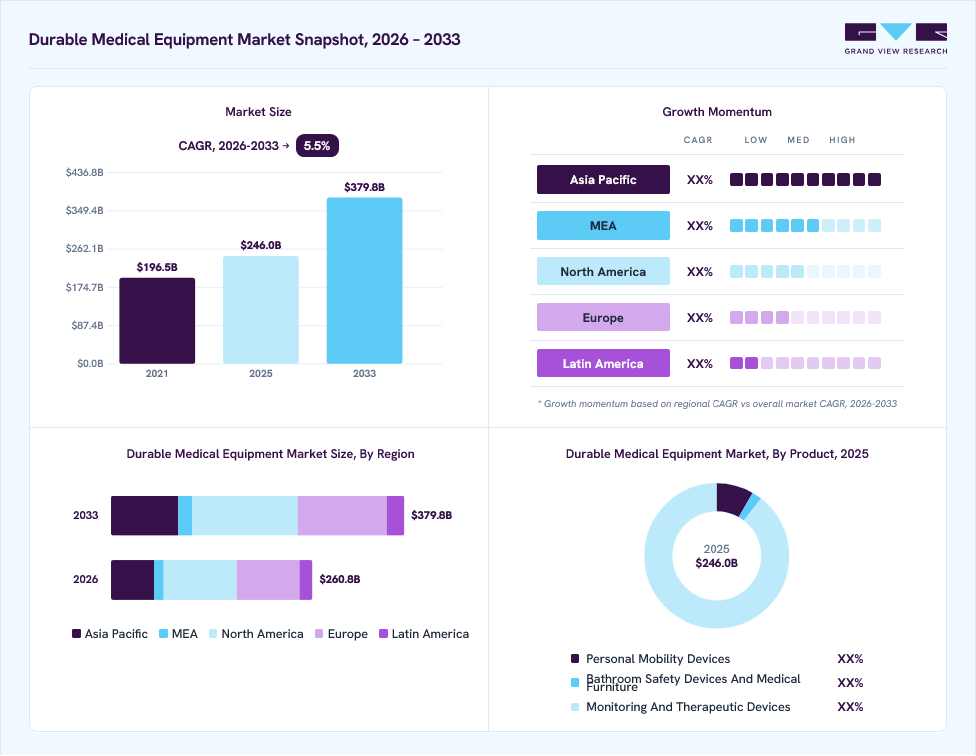Click the Asia Pacific segment of 2026 bar
Image resolution: width=976 pixels, height=756 pixels.
133,580
